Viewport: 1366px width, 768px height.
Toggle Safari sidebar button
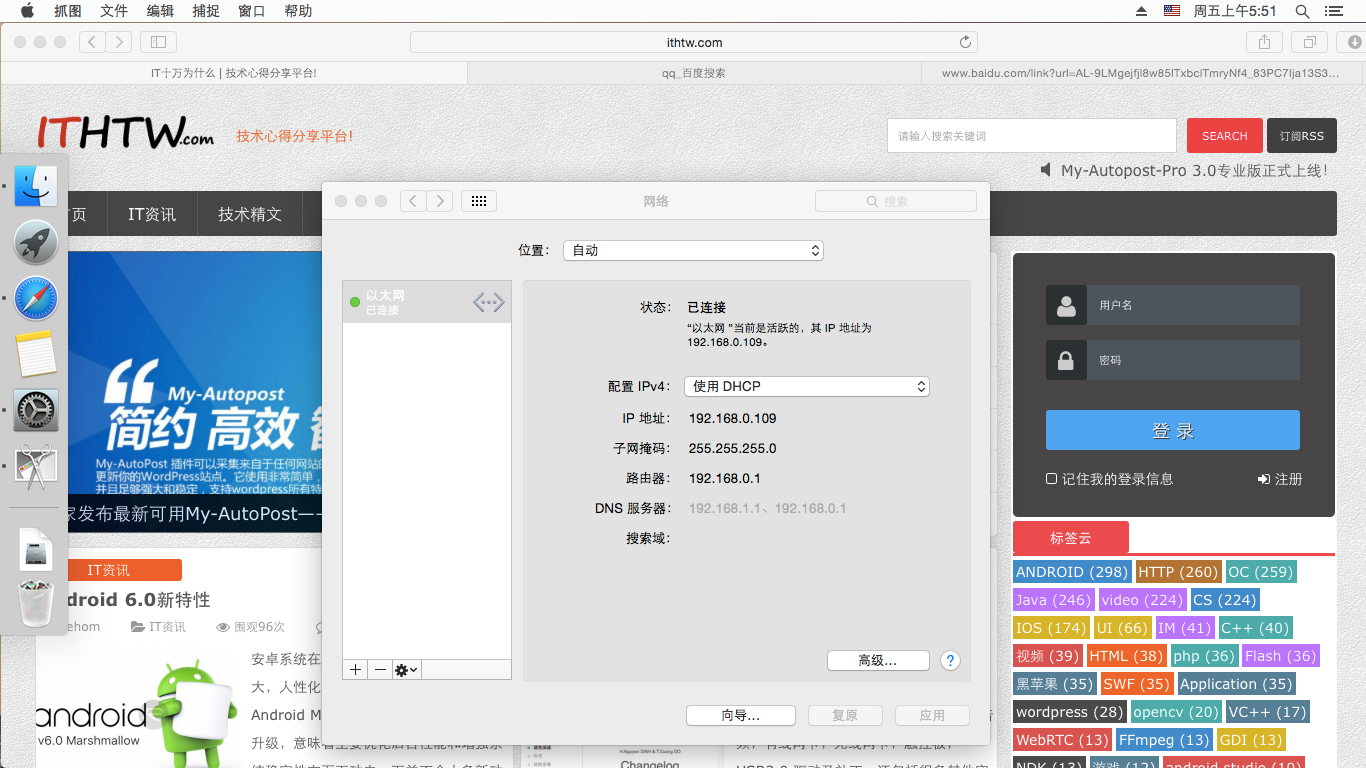(x=158, y=42)
